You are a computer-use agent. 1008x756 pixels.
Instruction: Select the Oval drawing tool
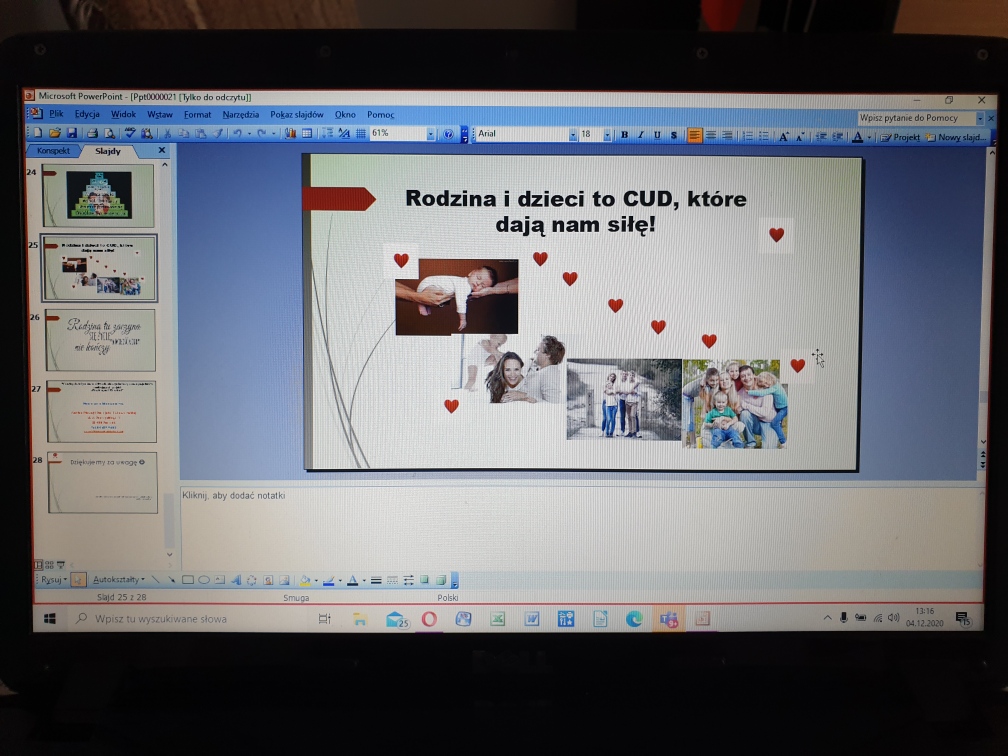tap(204, 580)
